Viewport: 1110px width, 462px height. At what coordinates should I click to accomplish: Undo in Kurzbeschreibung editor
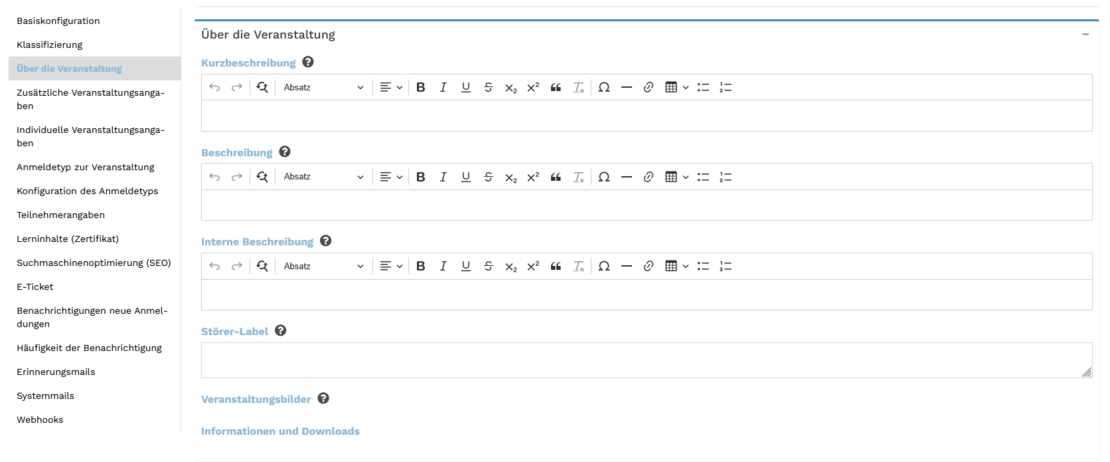[214, 88]
